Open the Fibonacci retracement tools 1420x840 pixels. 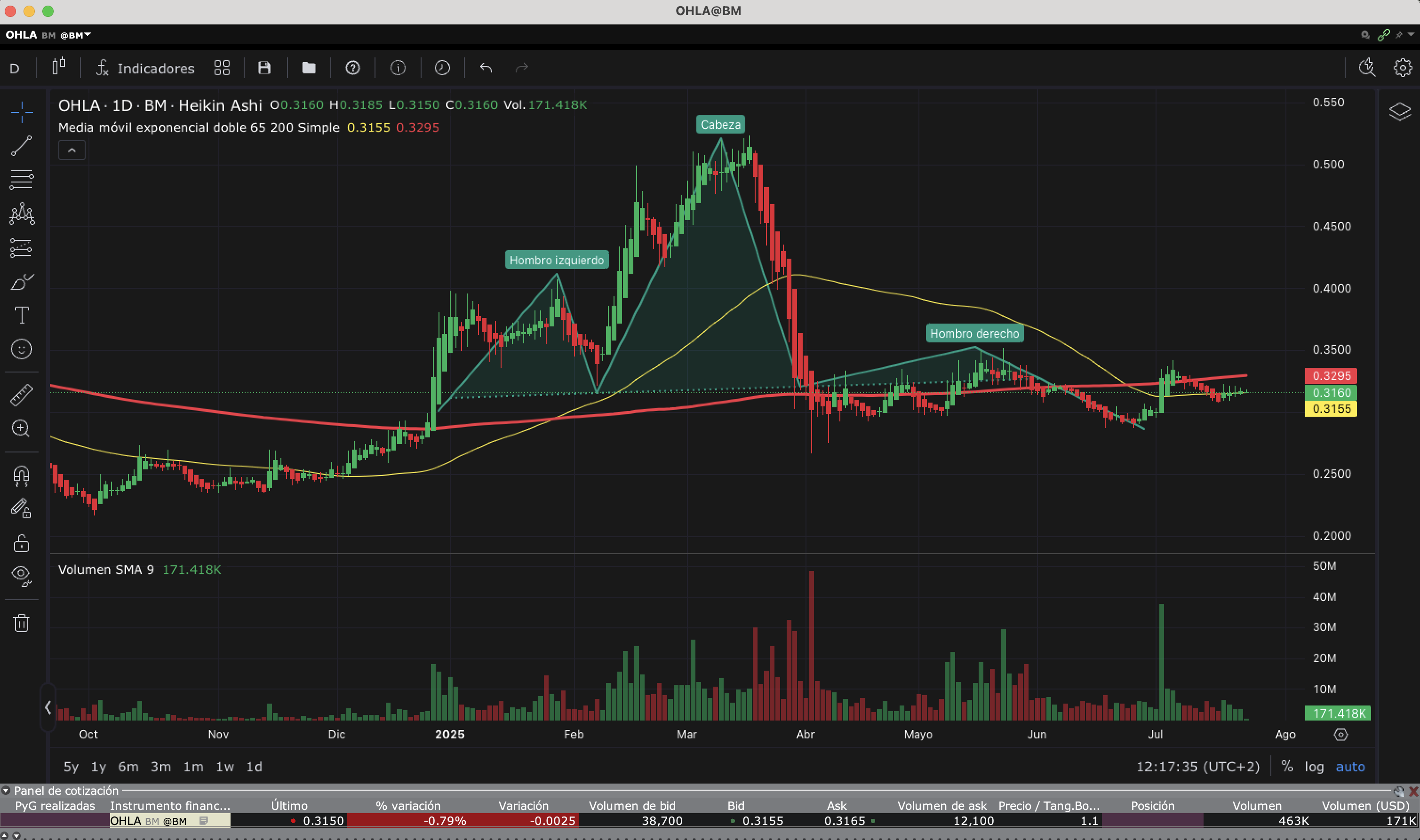pyautogui.click(x=22, y=180)
